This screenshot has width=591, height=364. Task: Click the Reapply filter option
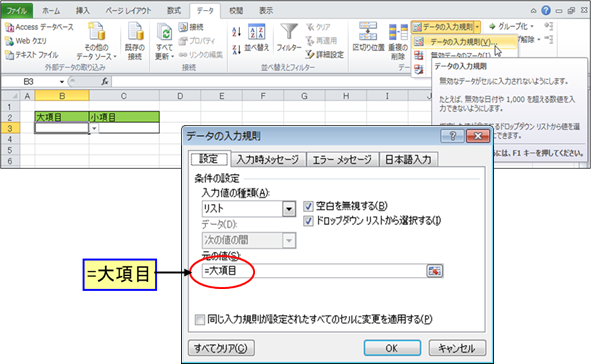click(322, 41)
